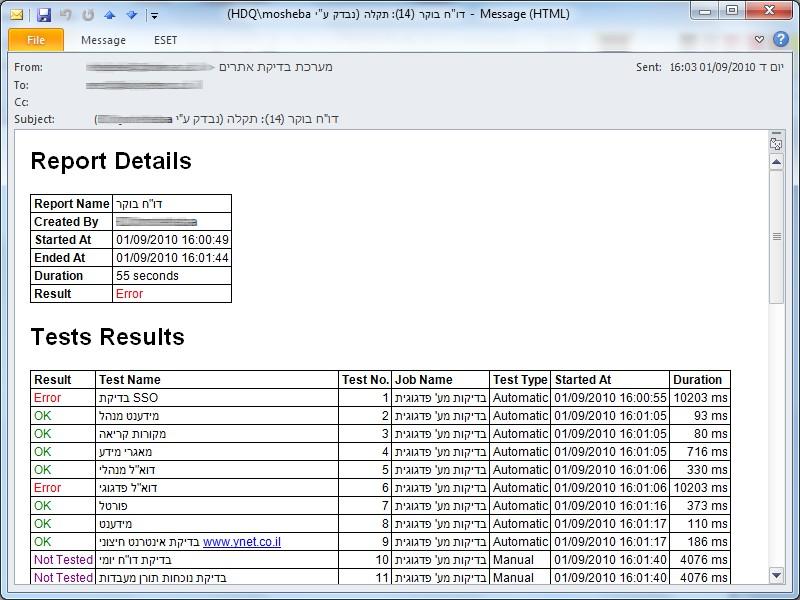The image size is (800, 600).
Task: Click the sender name מערכת בדיקת אתרים
Action: click(276, 67)
